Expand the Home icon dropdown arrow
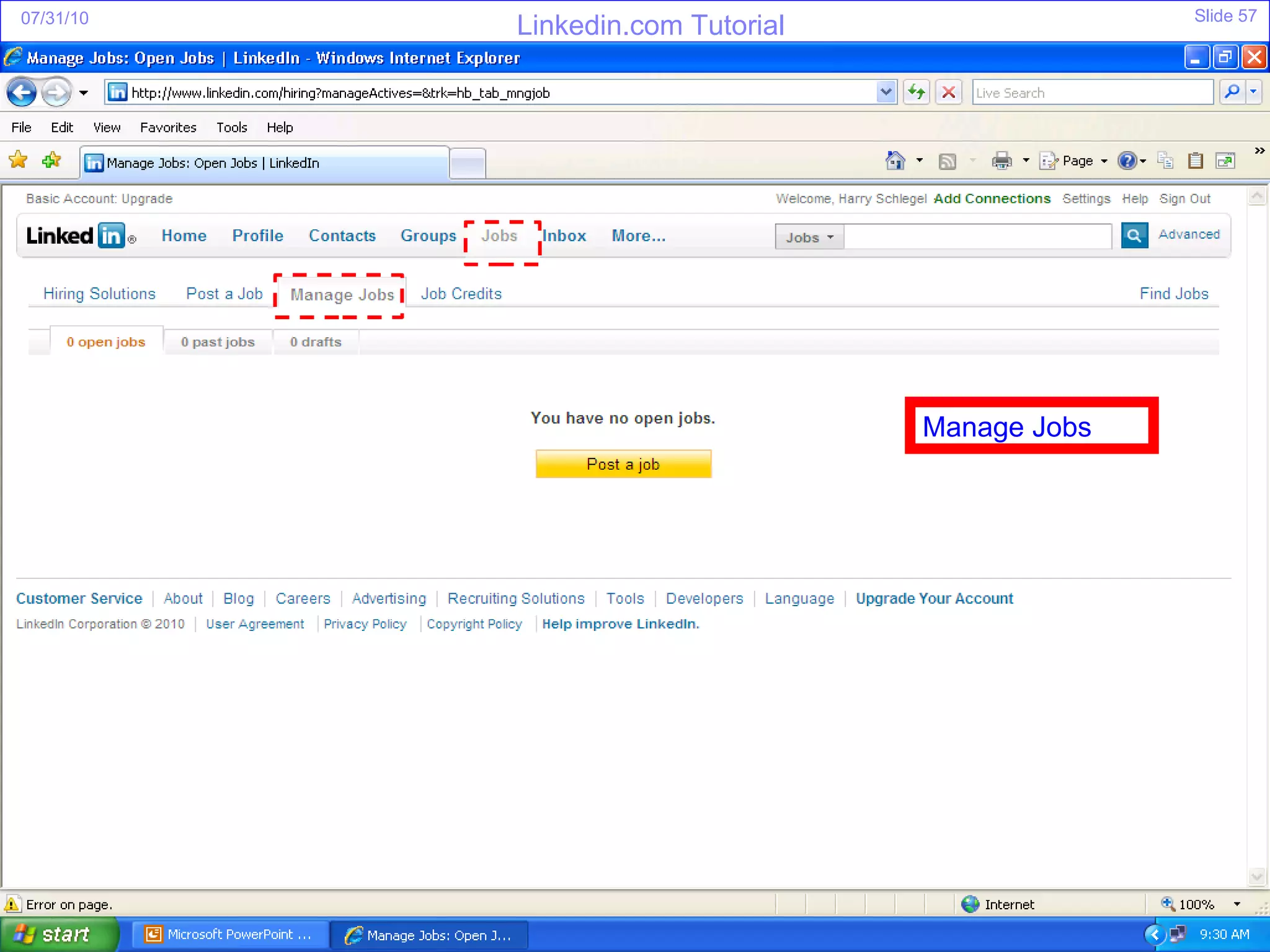This screenshot has width=1270, height=952. point(920,161)
